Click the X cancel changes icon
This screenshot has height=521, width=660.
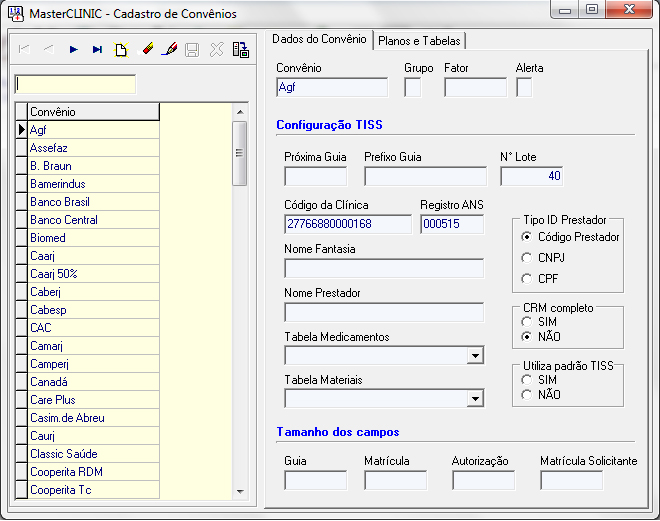click(216, 50)
